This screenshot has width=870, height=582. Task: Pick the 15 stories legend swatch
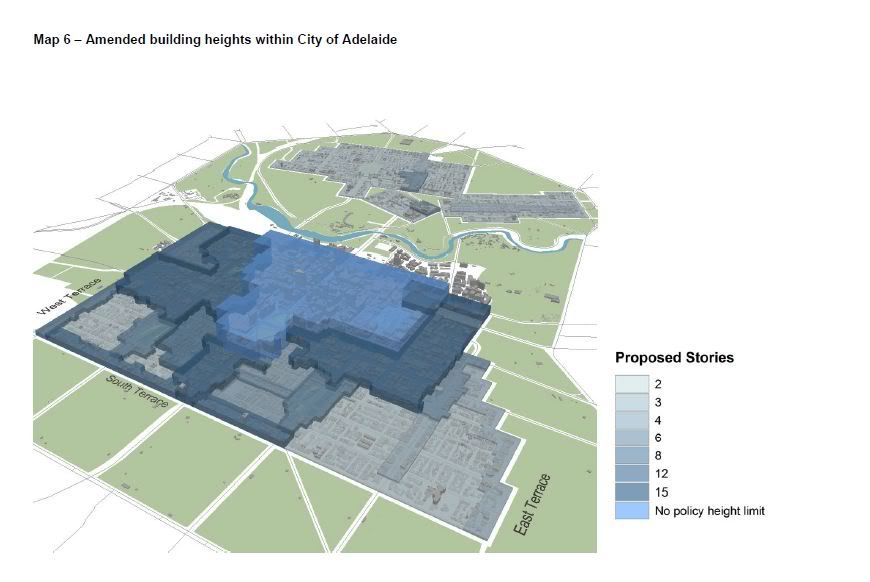click(631, 492)
